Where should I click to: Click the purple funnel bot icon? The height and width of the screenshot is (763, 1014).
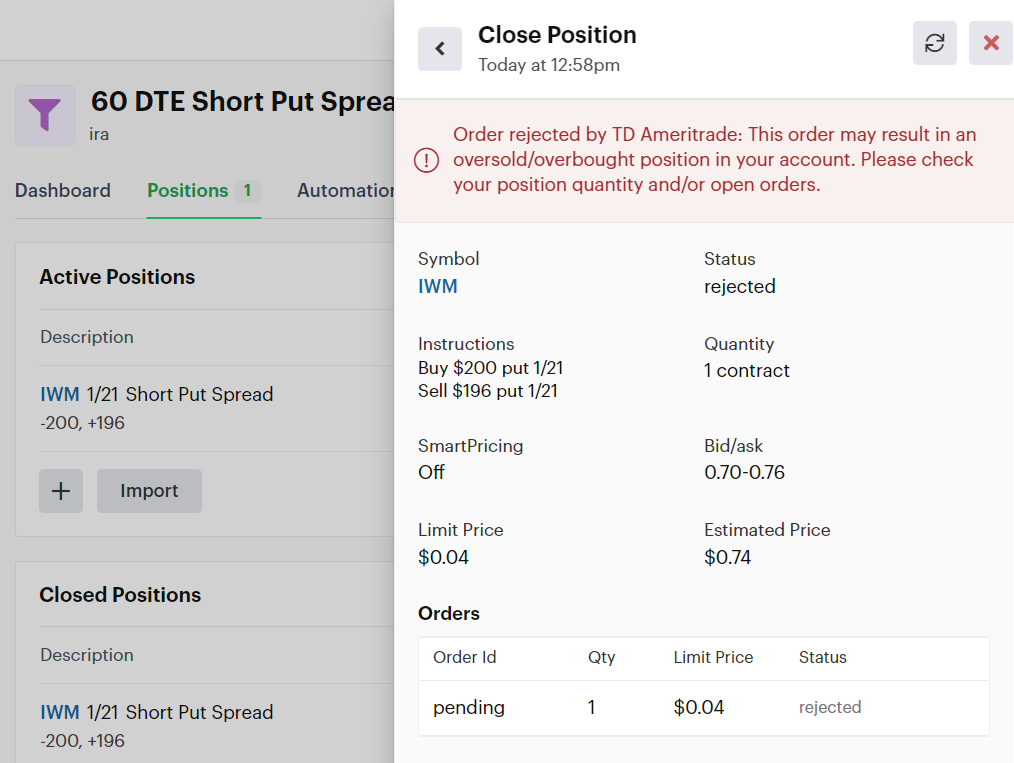click(x=45, y=115)
